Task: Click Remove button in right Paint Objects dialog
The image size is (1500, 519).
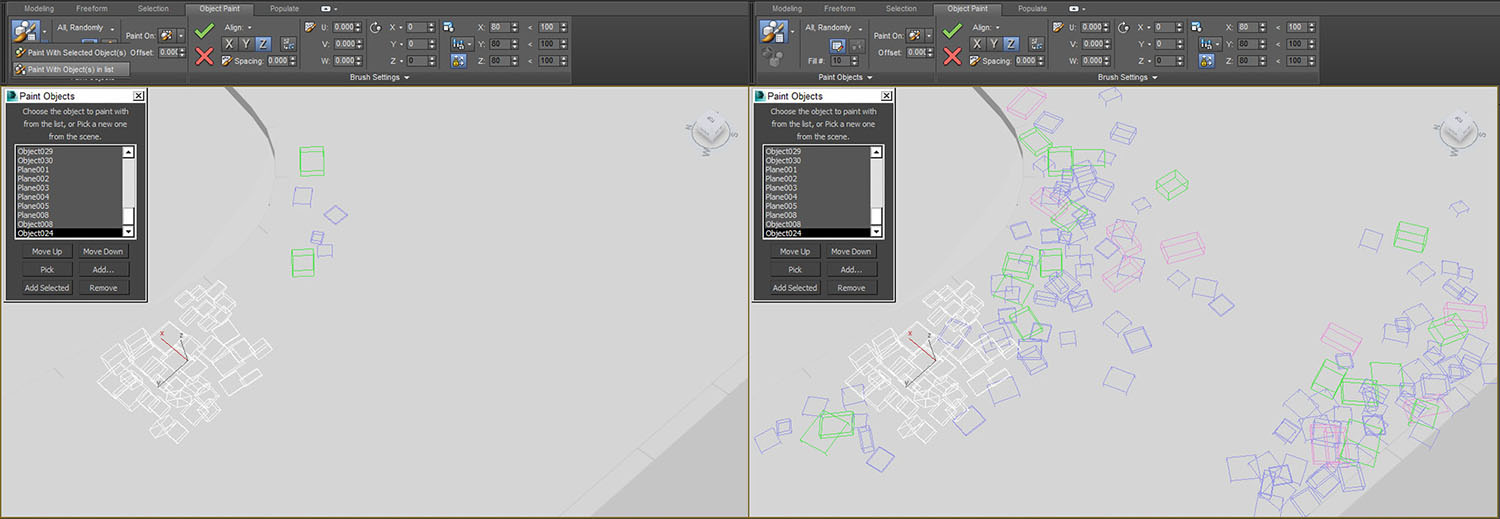Action: click(x=851, y=287)
